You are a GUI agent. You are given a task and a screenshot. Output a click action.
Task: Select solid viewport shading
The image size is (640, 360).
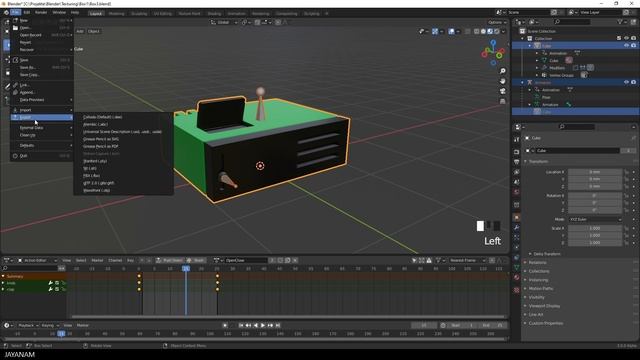tap(483, 31)
